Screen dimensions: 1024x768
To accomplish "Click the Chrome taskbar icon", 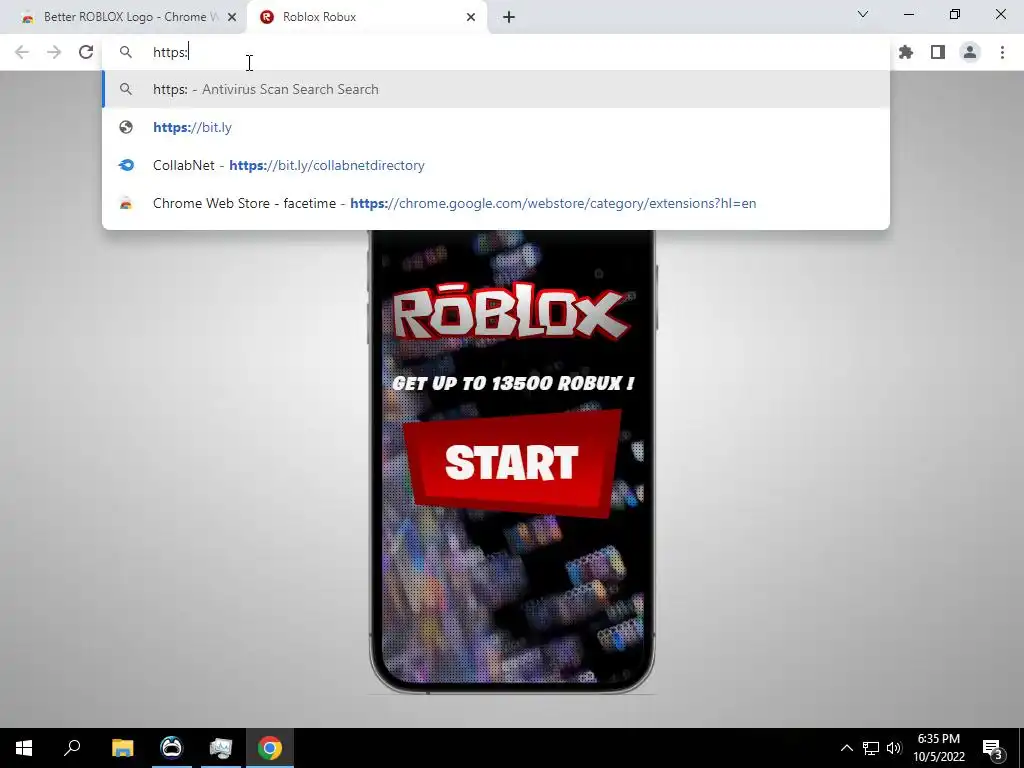I will click(x=270, y=748).
